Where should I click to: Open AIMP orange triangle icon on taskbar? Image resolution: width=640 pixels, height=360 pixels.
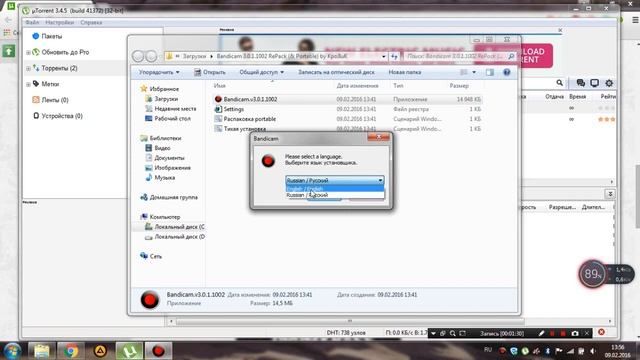pyautogui.click(x=100, y=351)
